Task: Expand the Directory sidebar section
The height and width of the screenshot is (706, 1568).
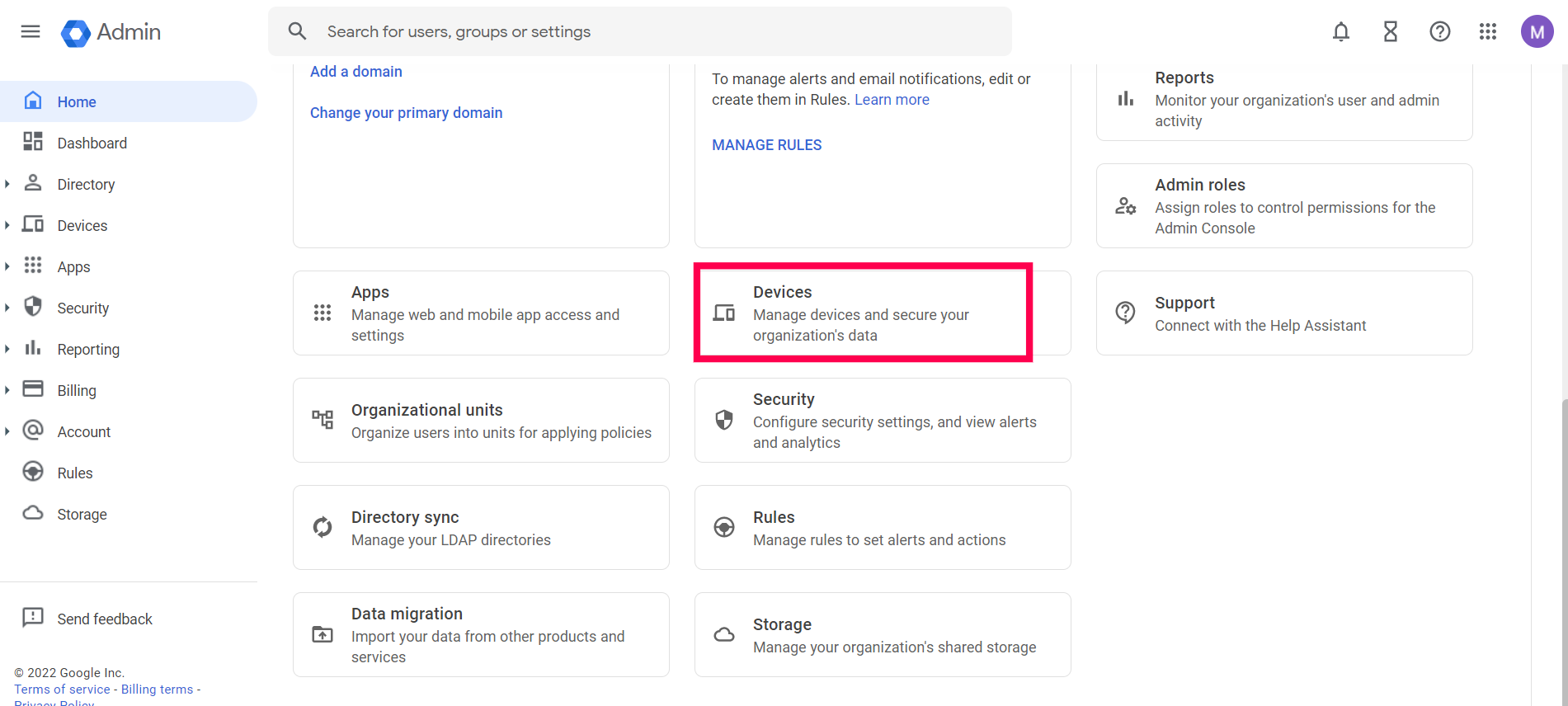Action: [7, 184]
